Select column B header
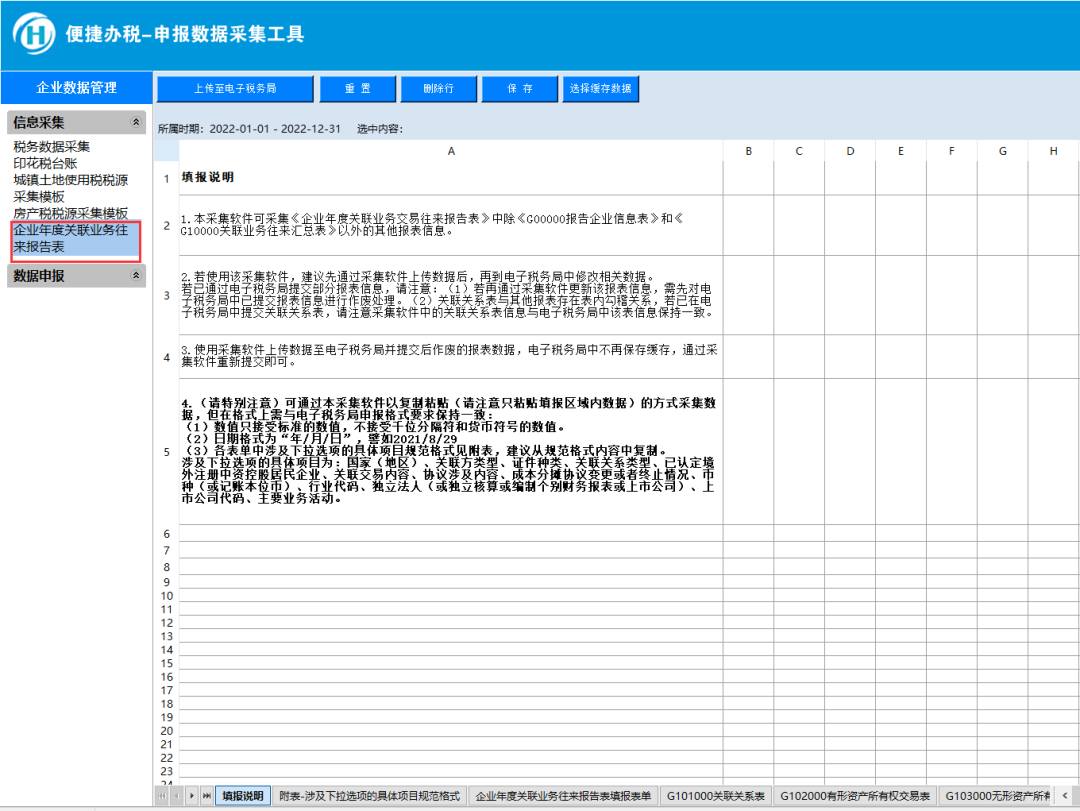 point(749,151)
